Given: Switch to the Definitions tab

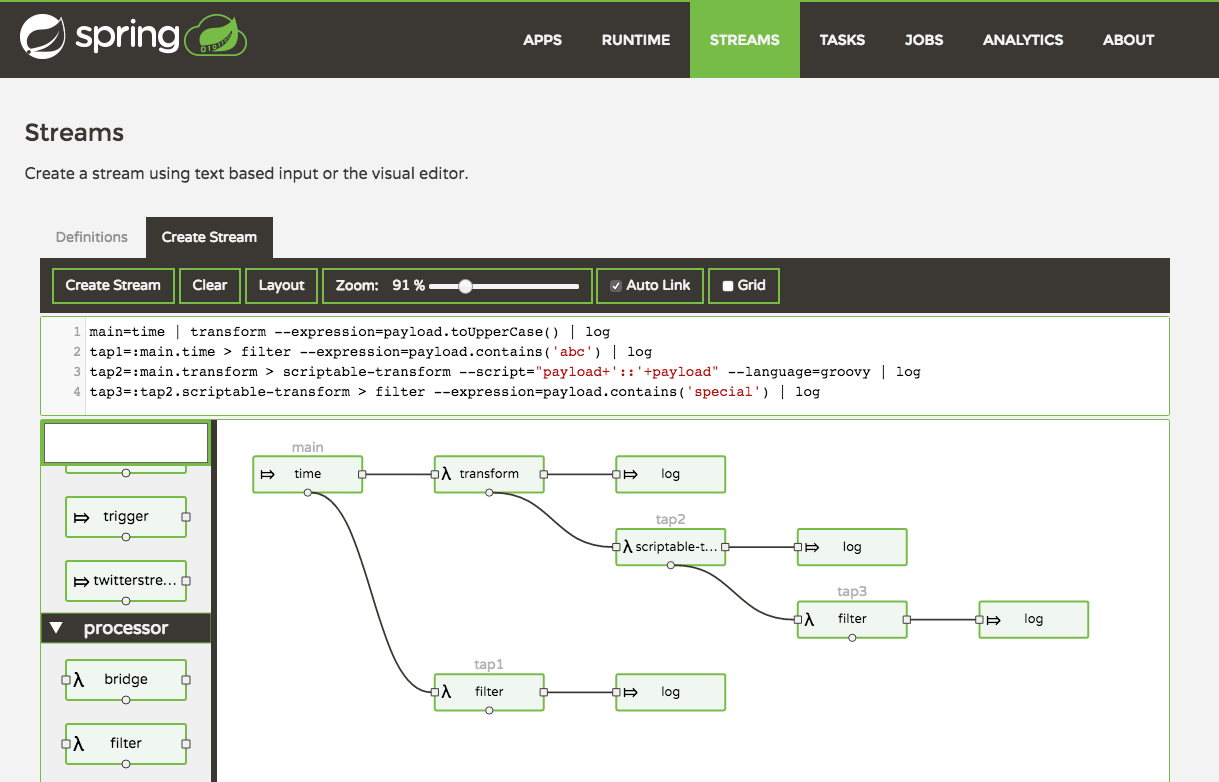Looking at the screenshot, I should pos(92,237).
